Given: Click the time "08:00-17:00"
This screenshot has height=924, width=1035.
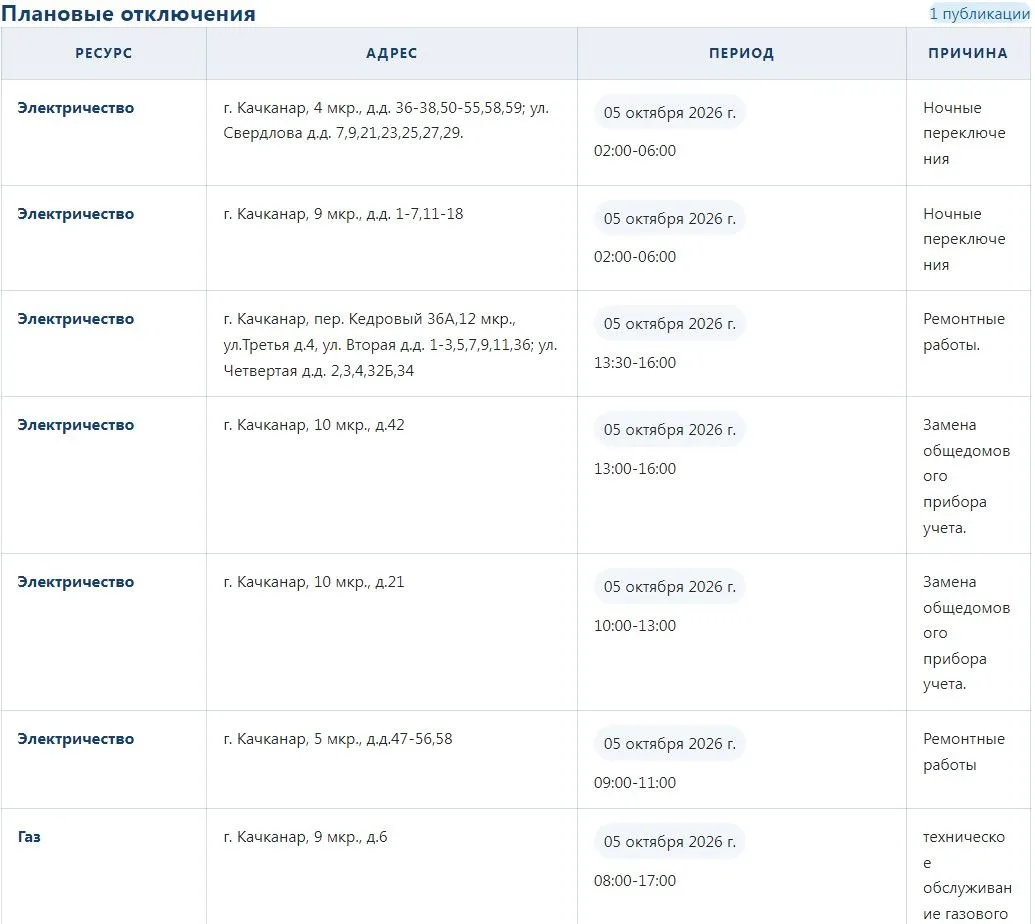Looking at the screenshot, I should pos(635,880).
